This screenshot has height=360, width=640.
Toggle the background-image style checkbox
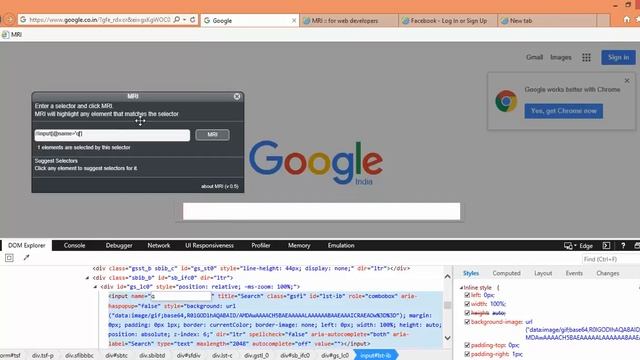click(x=467, y=322)
